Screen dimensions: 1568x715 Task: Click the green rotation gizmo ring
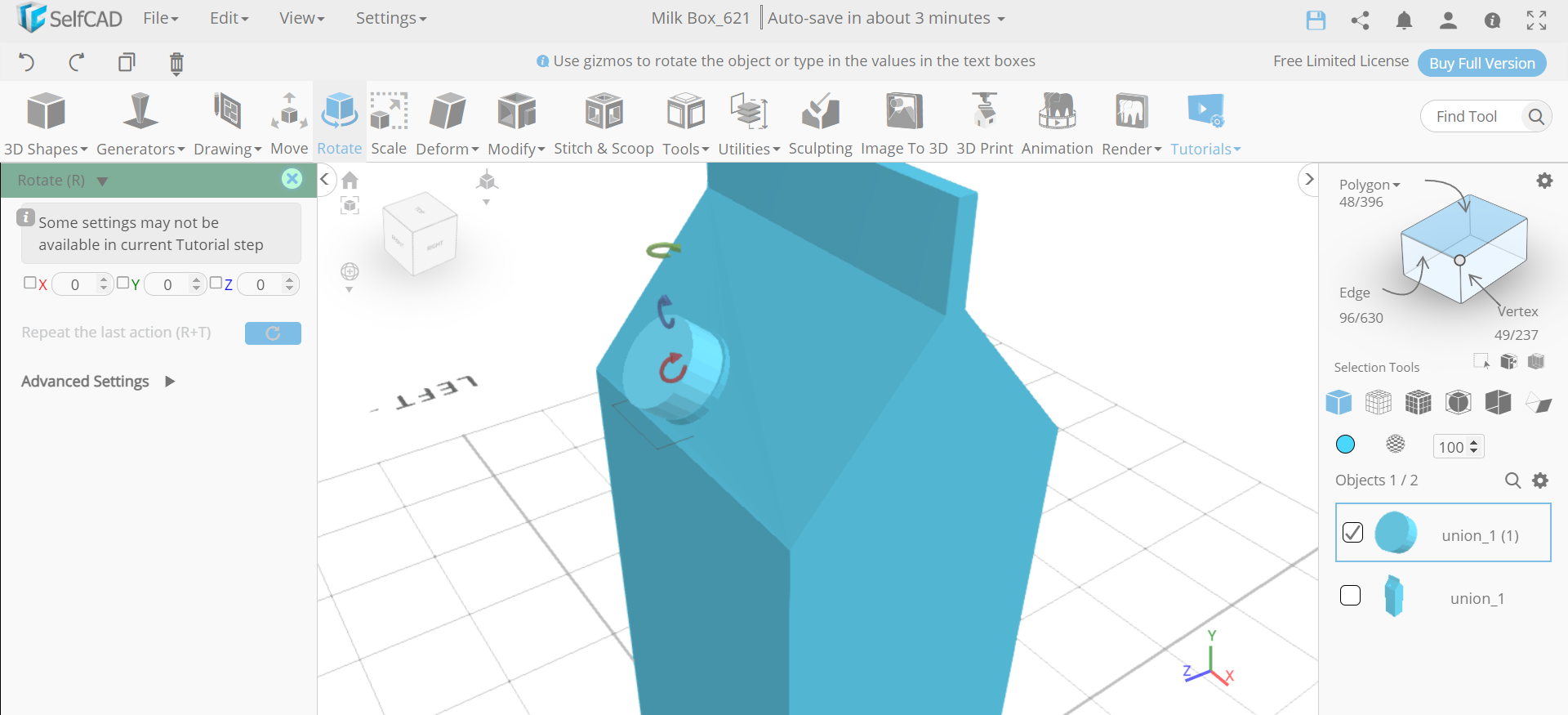point(663,250)
